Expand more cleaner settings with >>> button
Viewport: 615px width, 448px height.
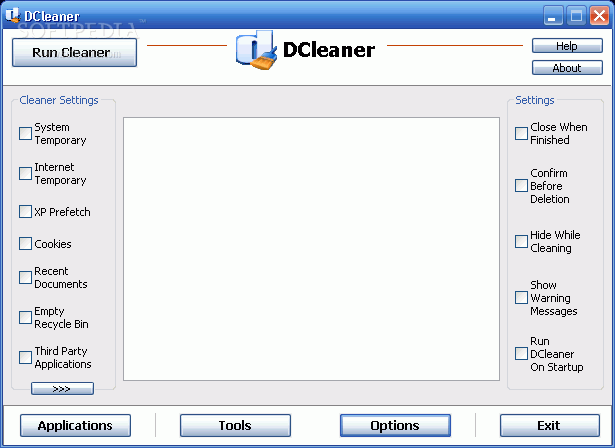[62, 389]
